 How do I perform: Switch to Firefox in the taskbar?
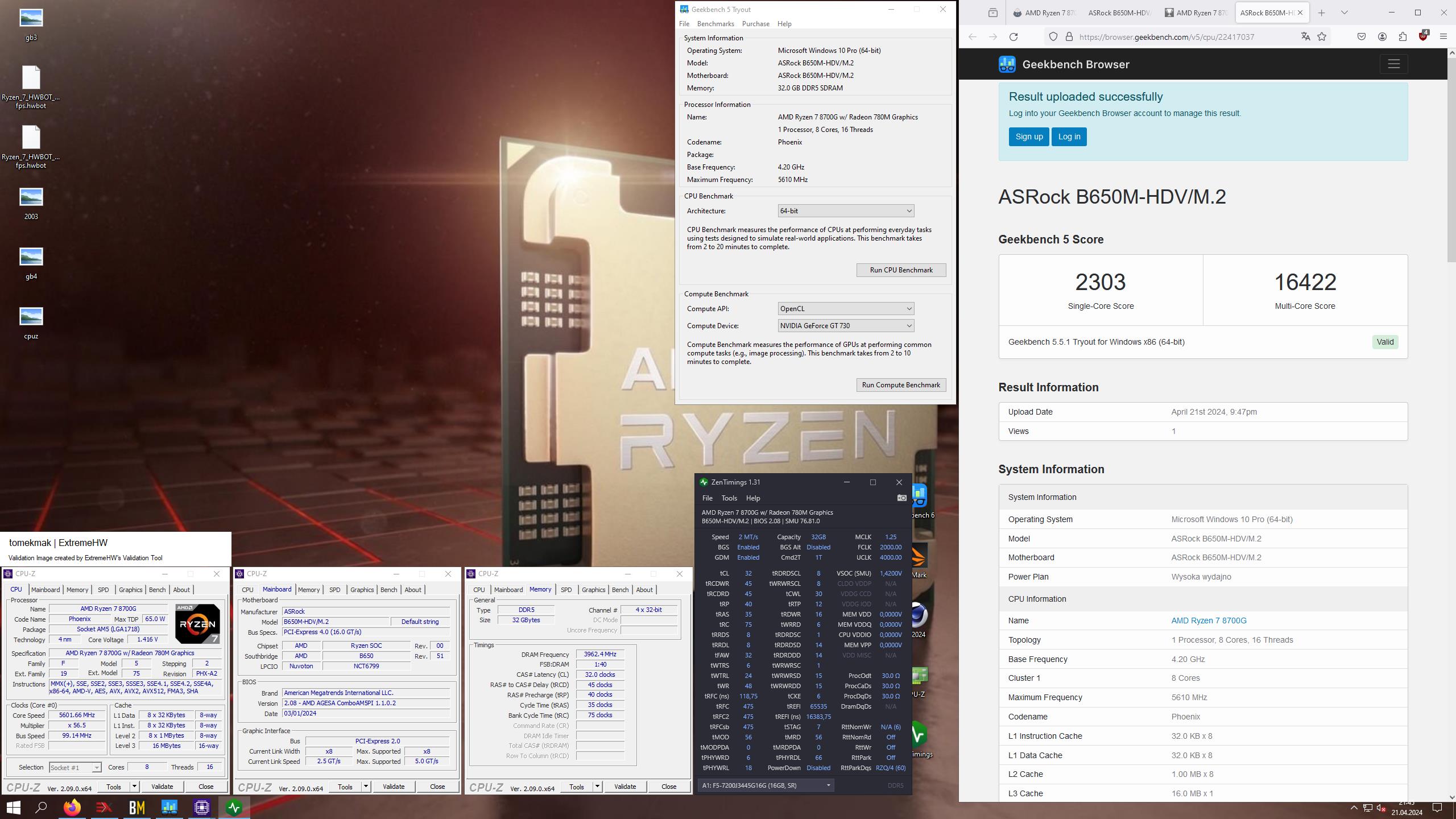pyautogui.click(x=72, y=807)
